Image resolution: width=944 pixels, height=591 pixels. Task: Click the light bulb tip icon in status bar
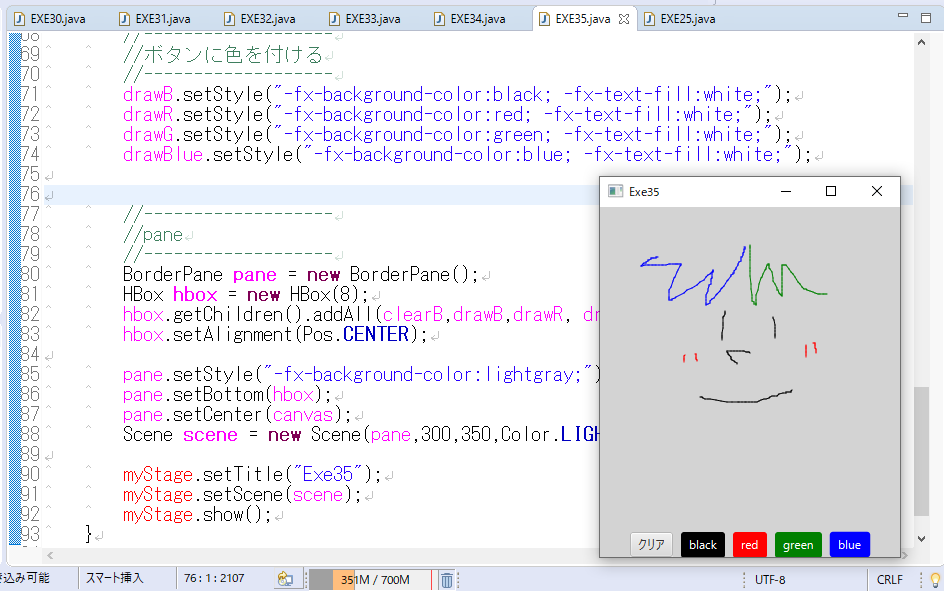coord(935,580)
